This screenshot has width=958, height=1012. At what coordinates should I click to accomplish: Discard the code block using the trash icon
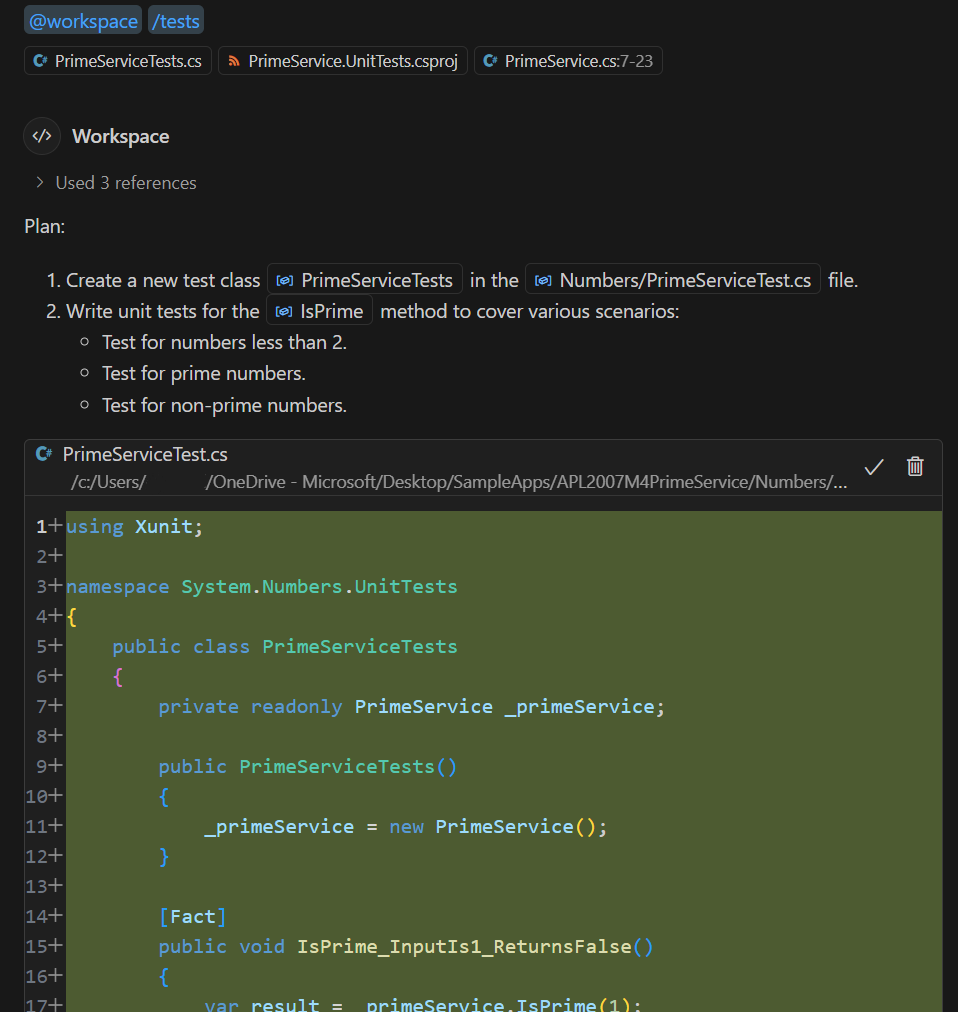click(915, 466)
